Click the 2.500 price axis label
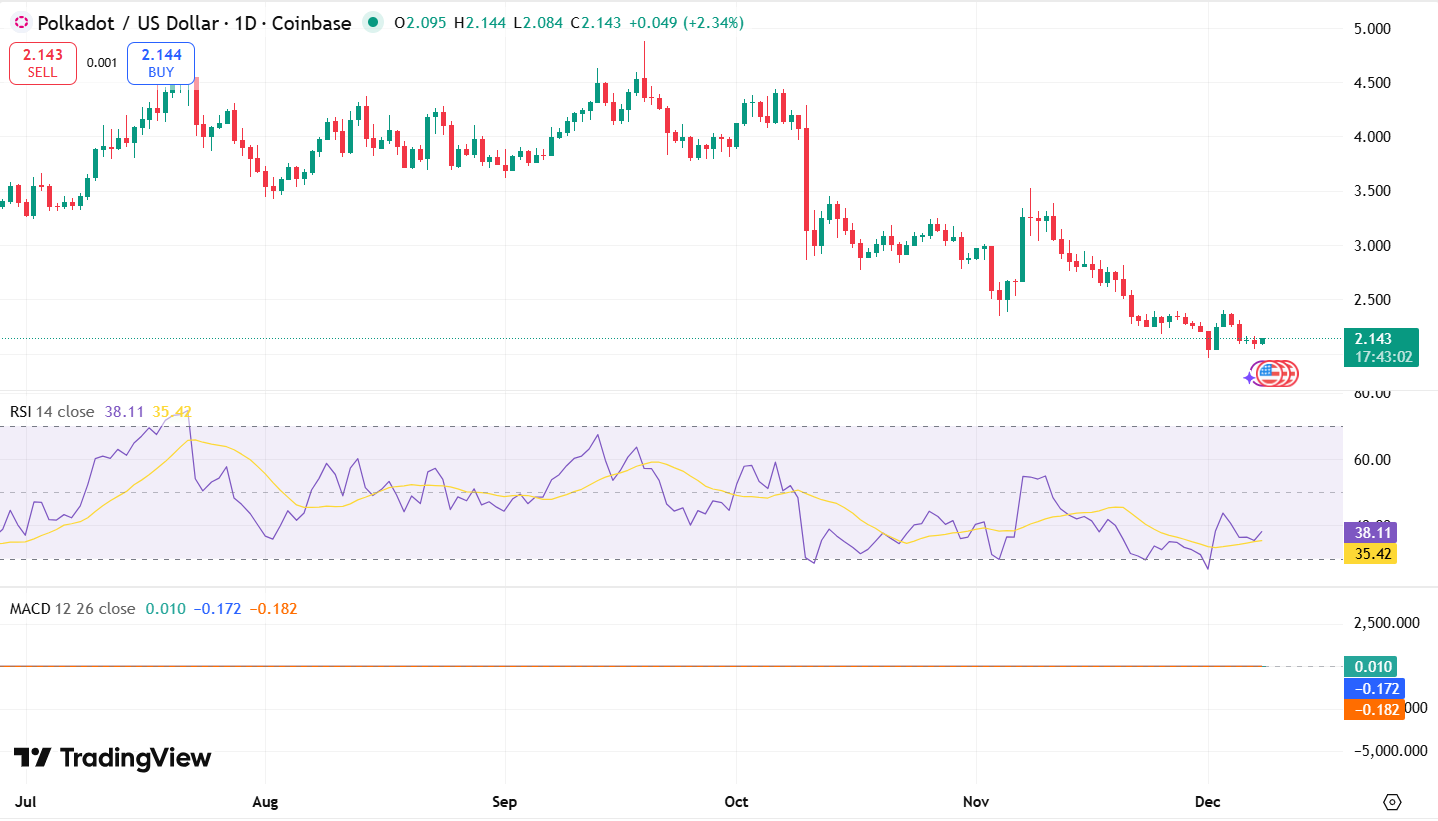This screenshot has height=821, width=1438. coord(1373,300)
